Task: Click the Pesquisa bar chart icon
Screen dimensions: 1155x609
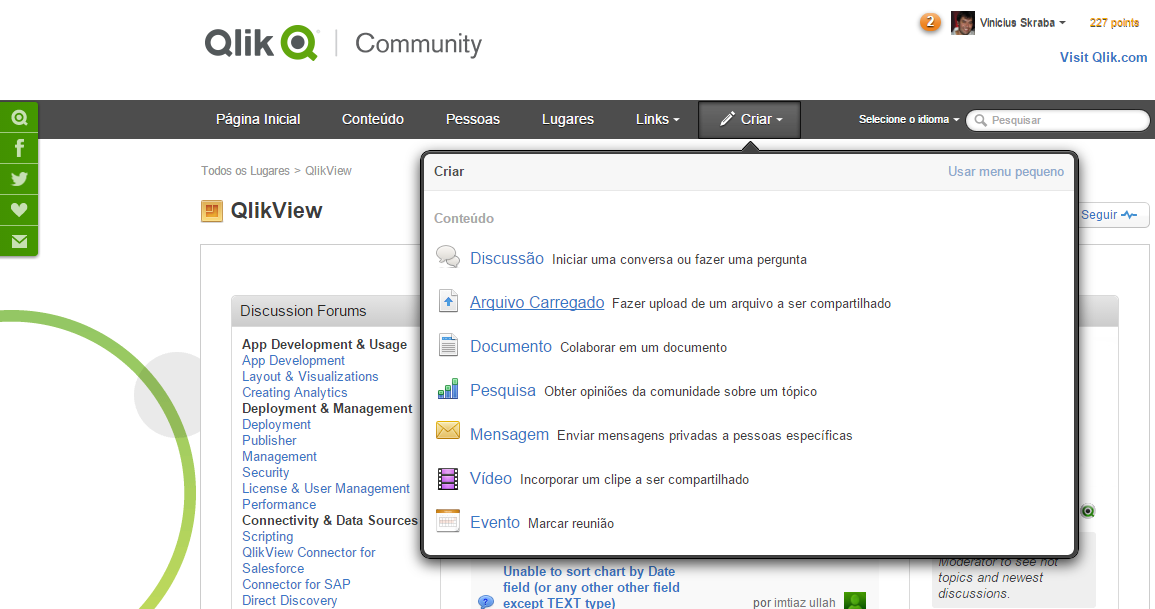Action: (448, 389)
